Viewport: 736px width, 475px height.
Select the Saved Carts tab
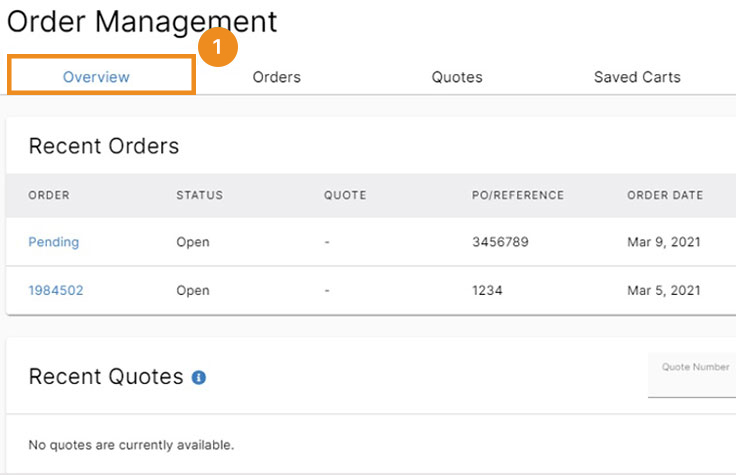click(x=637, y=77)
